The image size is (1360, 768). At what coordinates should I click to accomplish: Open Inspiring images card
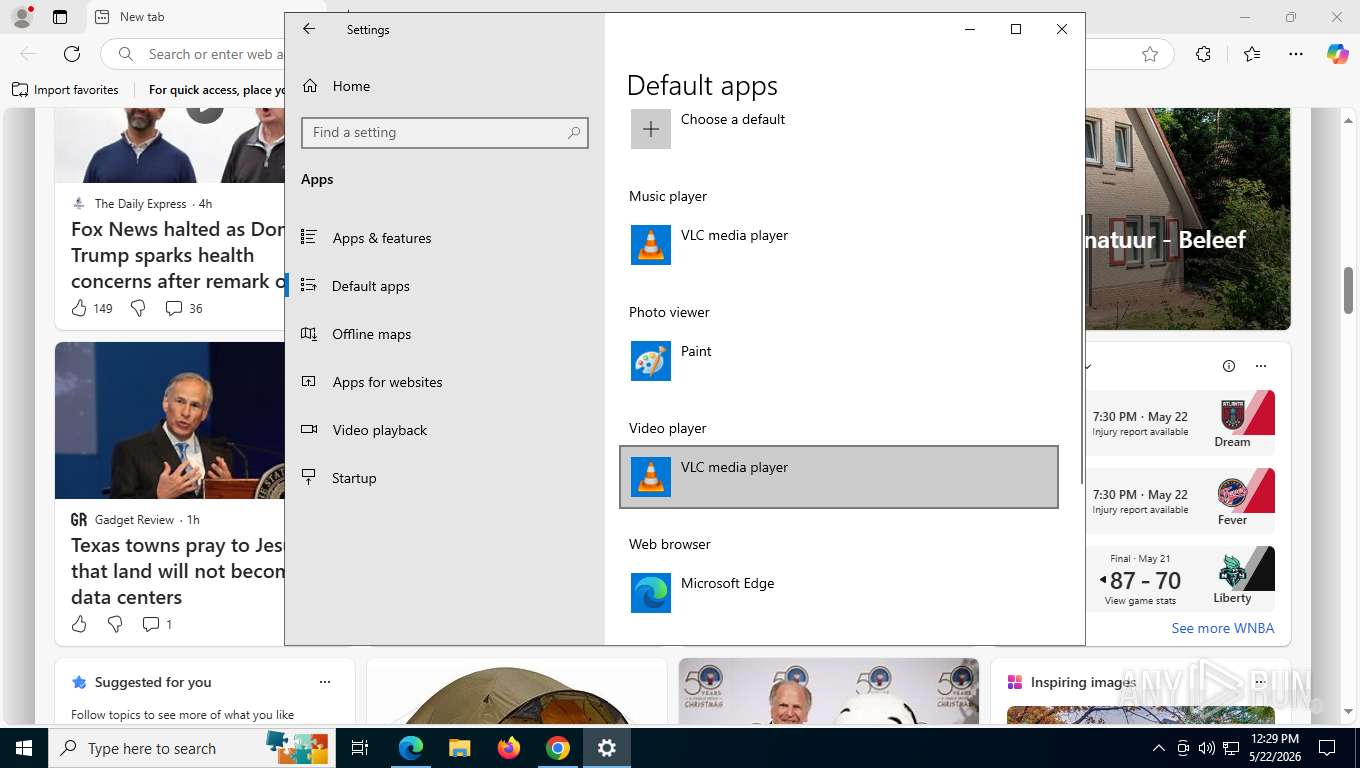(x=1140, y=691)
